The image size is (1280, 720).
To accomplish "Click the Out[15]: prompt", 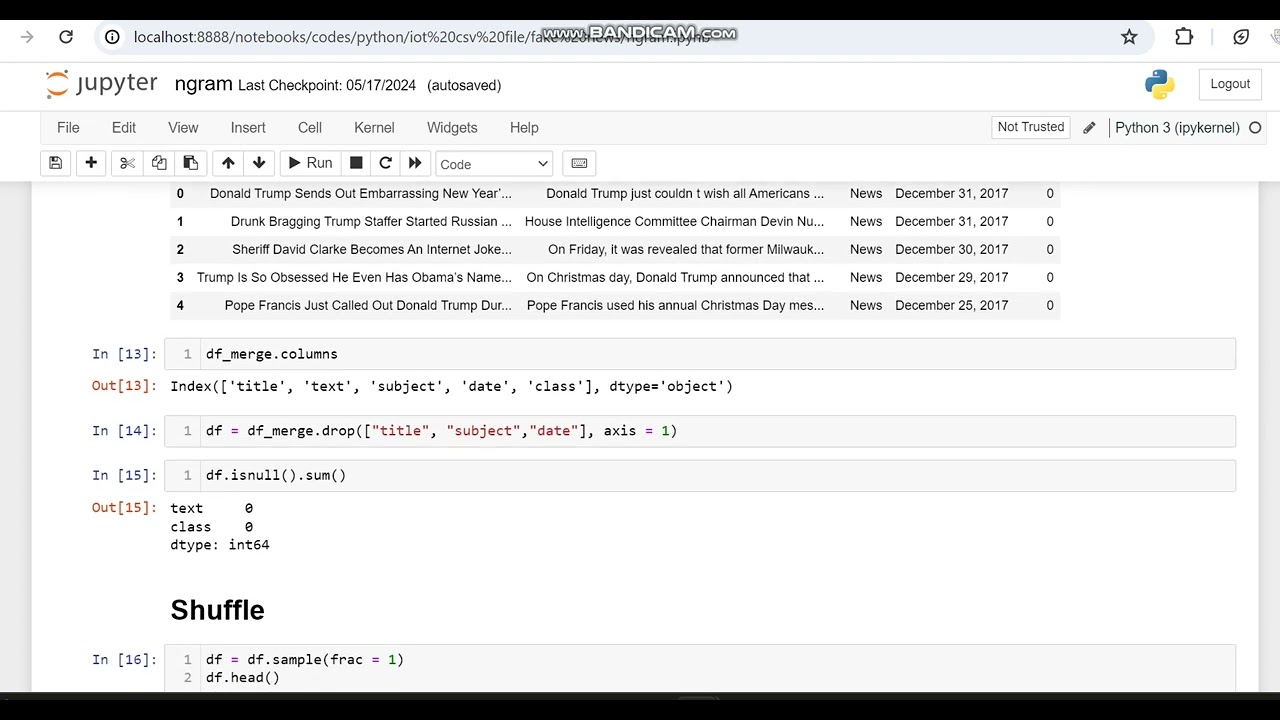I will [x=125, y=508].
